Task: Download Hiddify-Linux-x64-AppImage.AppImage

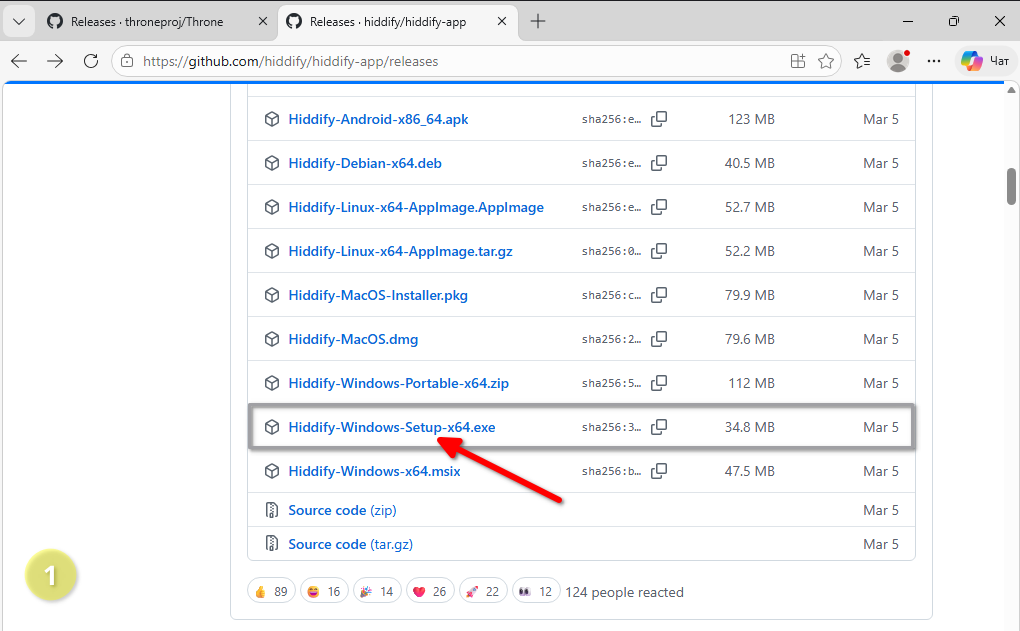Action: tap(416, 207)
